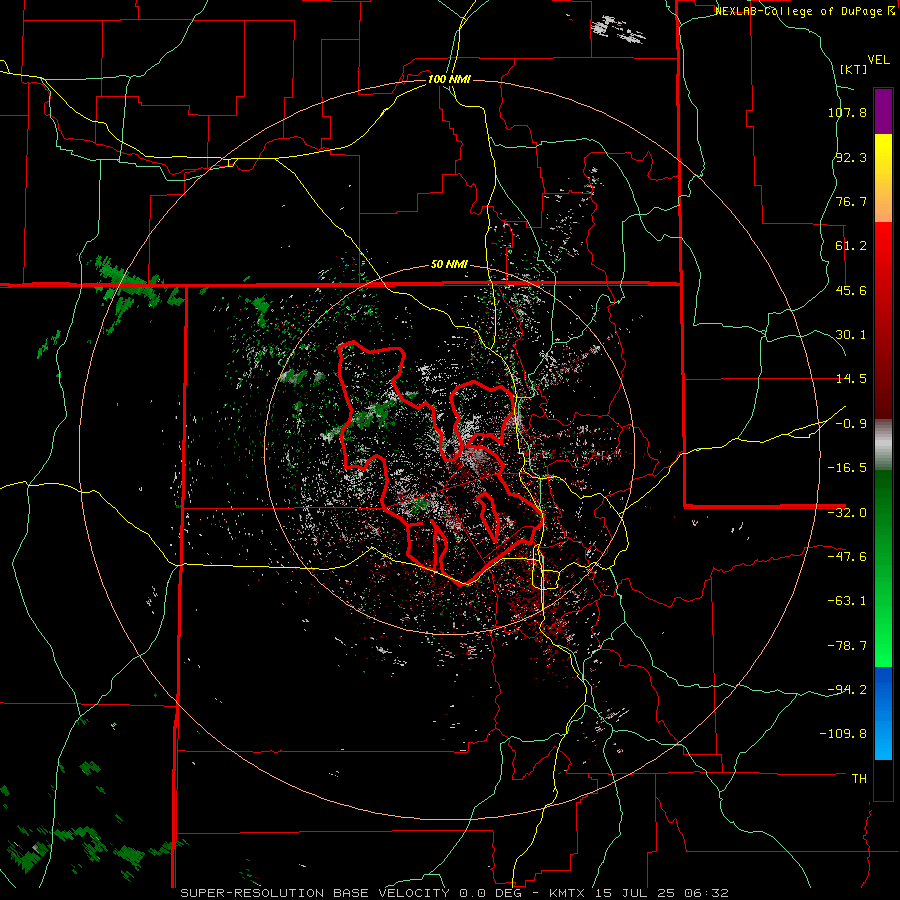Click the [KT] units label
The width and height of the screenshot is (900, 900).
tap(854, 69)
